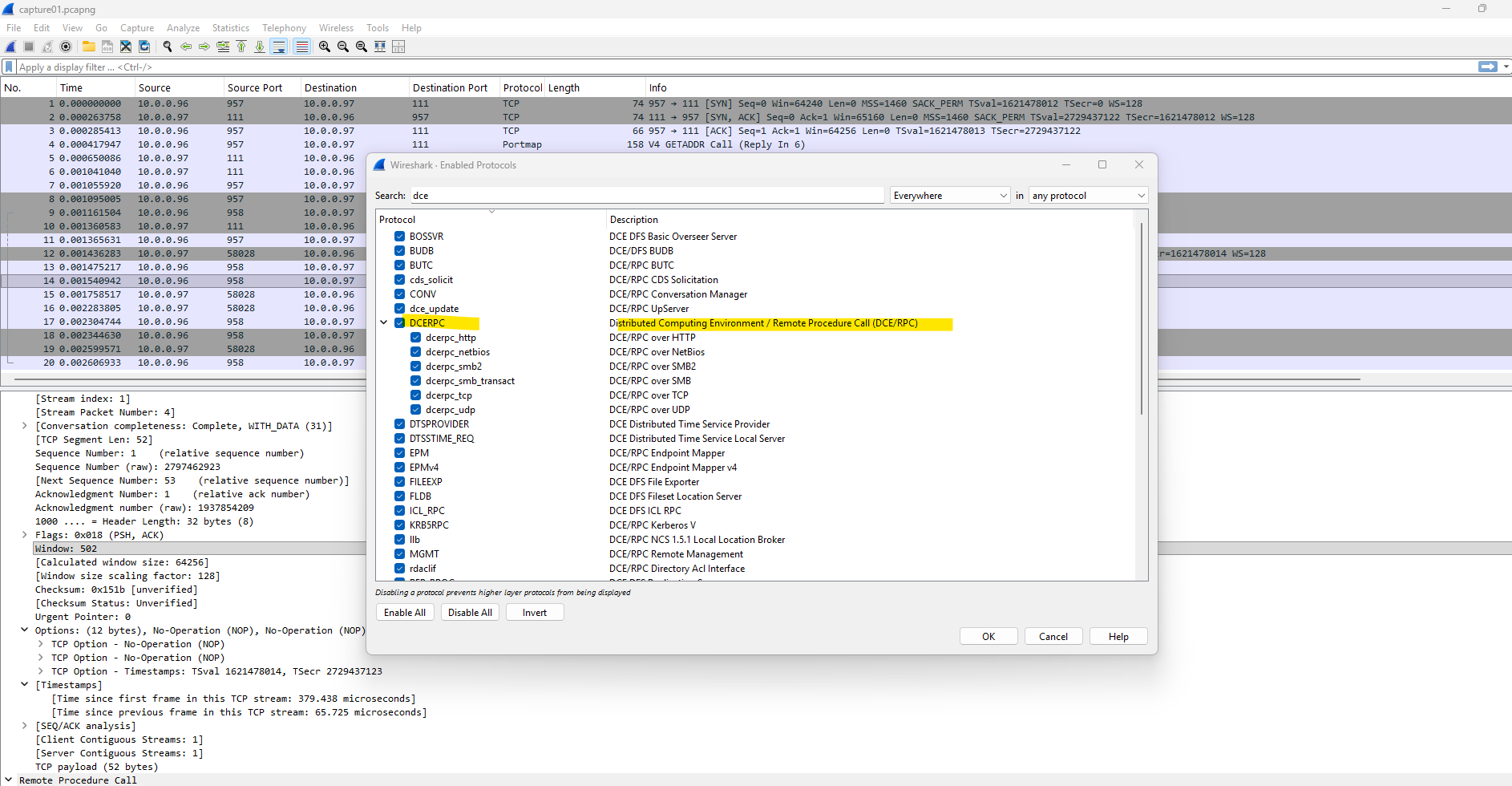Viewport: 1512px width, 786px height.
Task: Disable the KRB5RPC protocol checkbox
Action: click(x=399, y=525)
